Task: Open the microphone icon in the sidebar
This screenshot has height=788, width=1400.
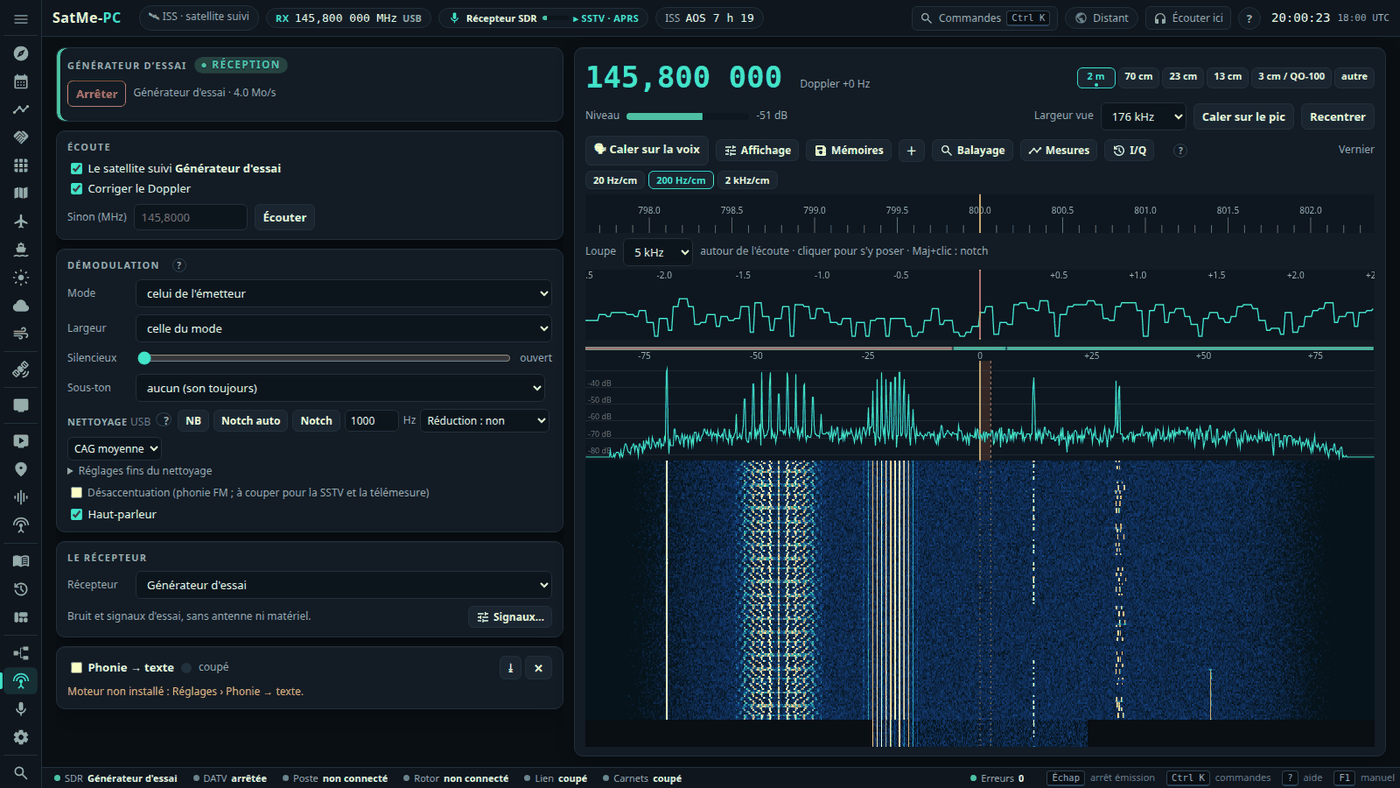Action: coord(21,709)
